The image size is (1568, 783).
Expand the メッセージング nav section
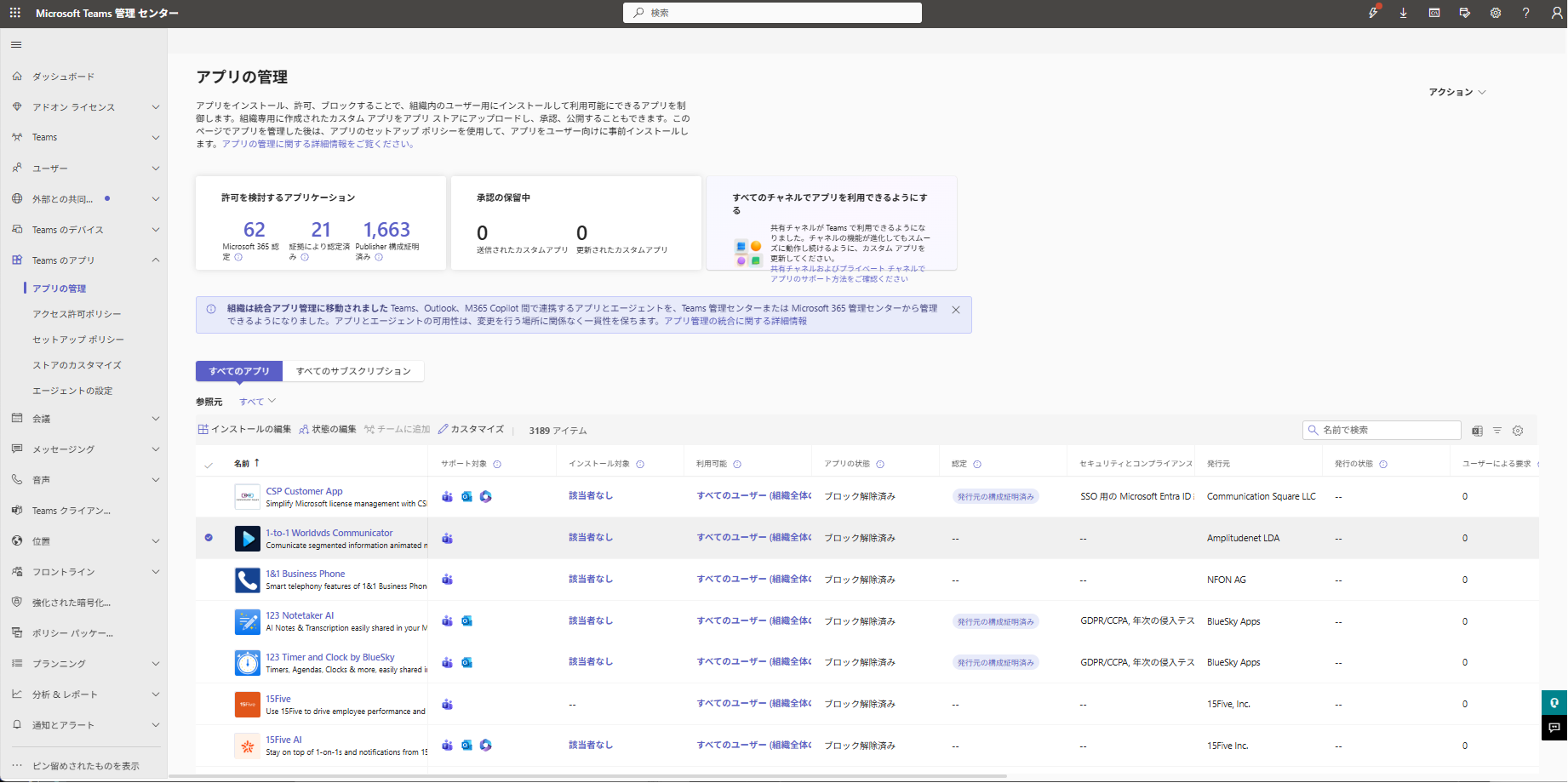click(x=156, y=449)
